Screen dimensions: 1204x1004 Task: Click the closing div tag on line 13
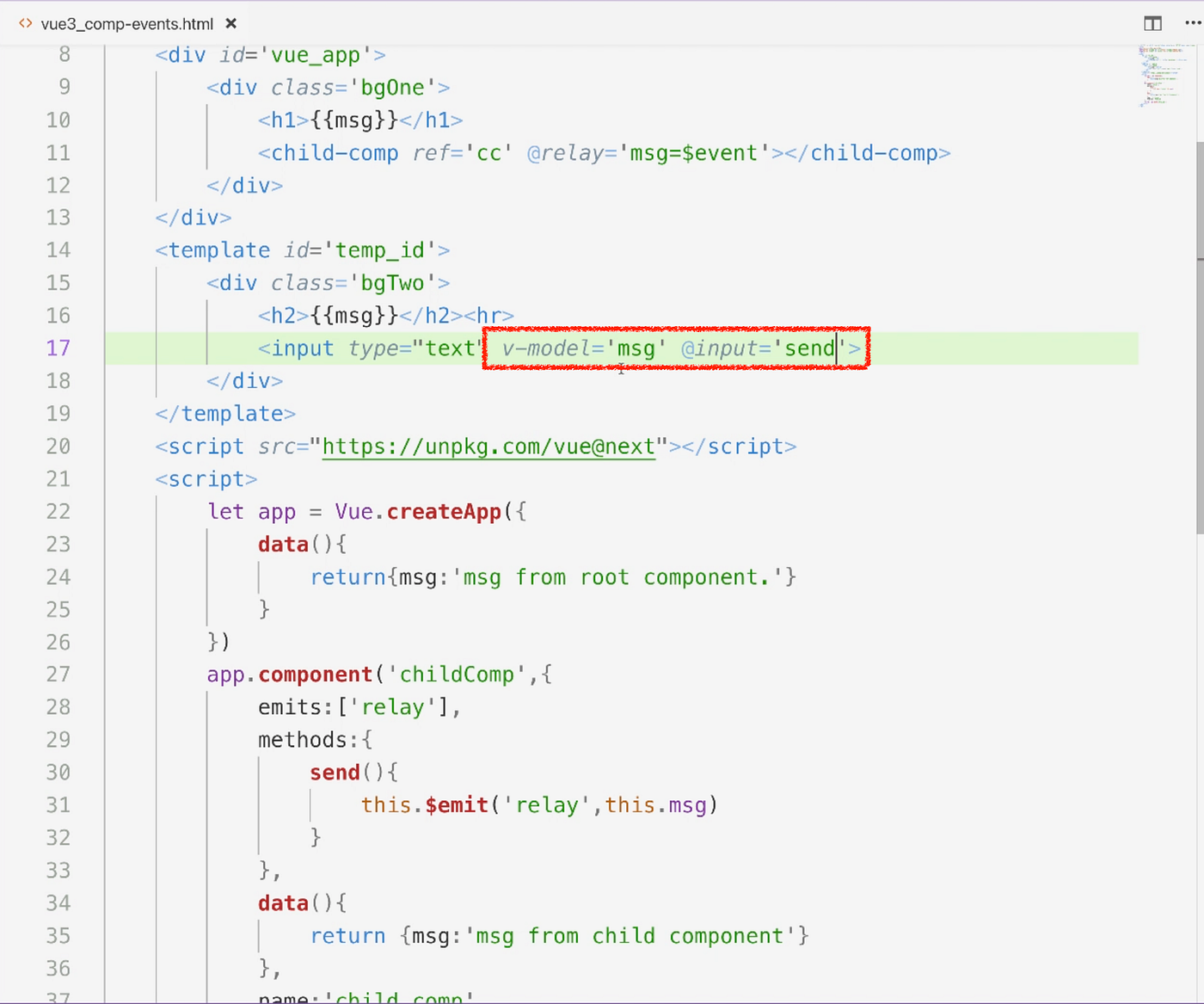[x=193, y=218]
